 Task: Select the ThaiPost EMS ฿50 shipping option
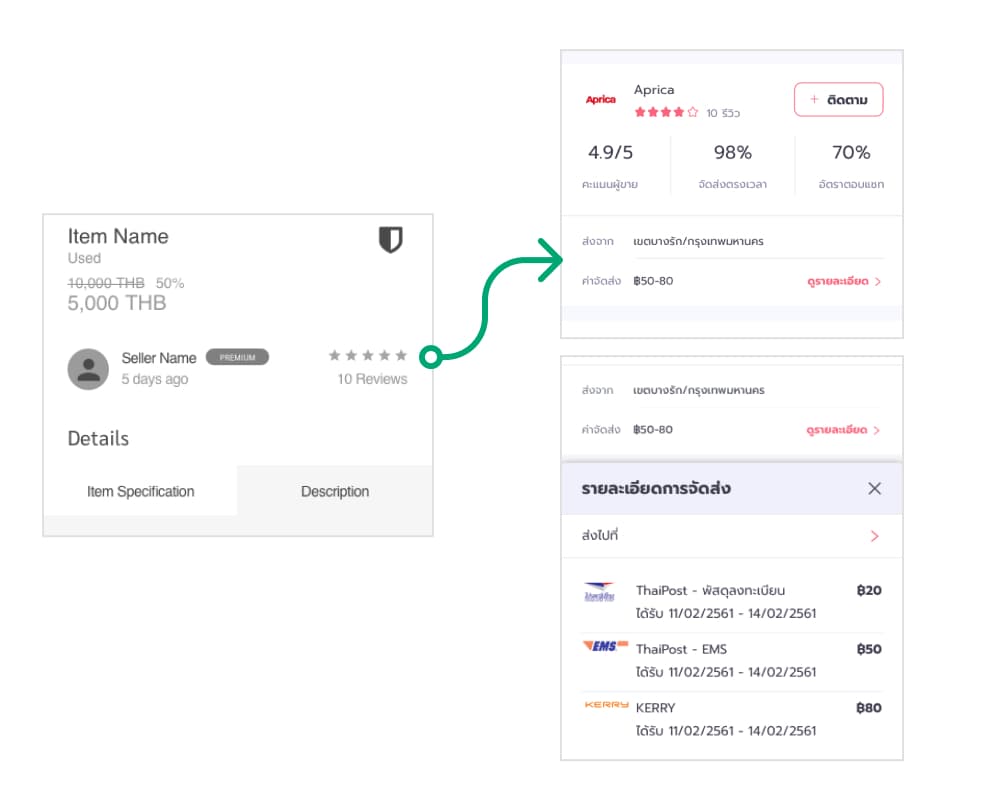pos(731,659)
